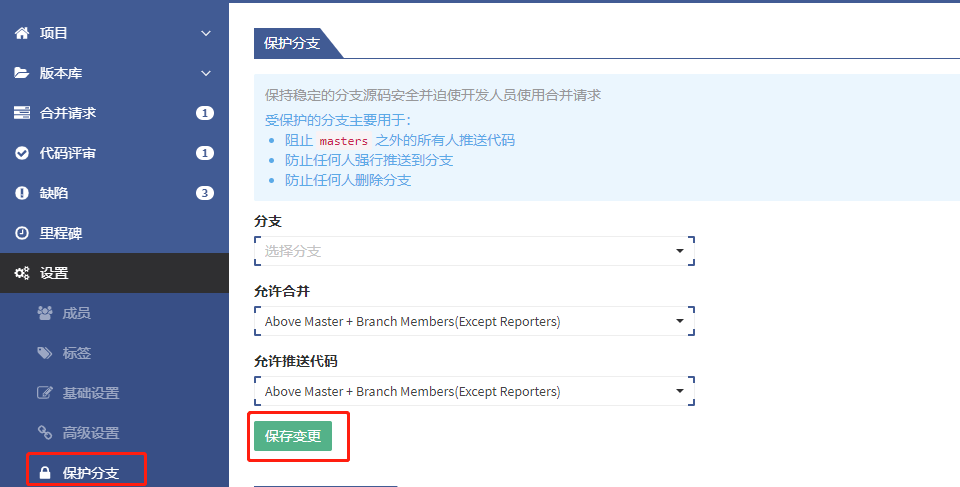The image size is (960, 487).
Task: Click the merge request icon beside 合并请求
Action: (22, 113)
